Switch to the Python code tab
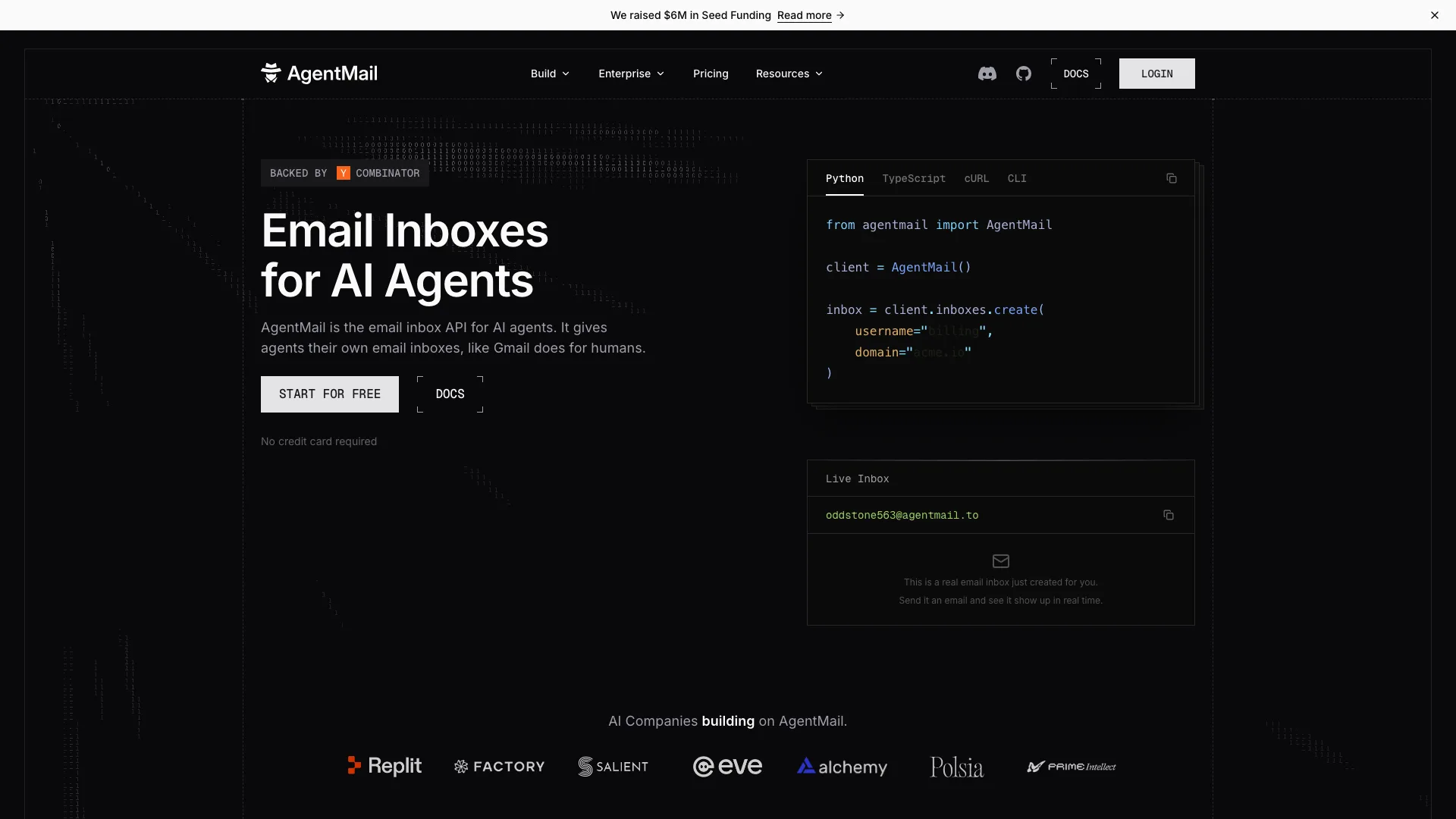The image size is (1456, 819). pyautogui.click(x=845, y=178)
